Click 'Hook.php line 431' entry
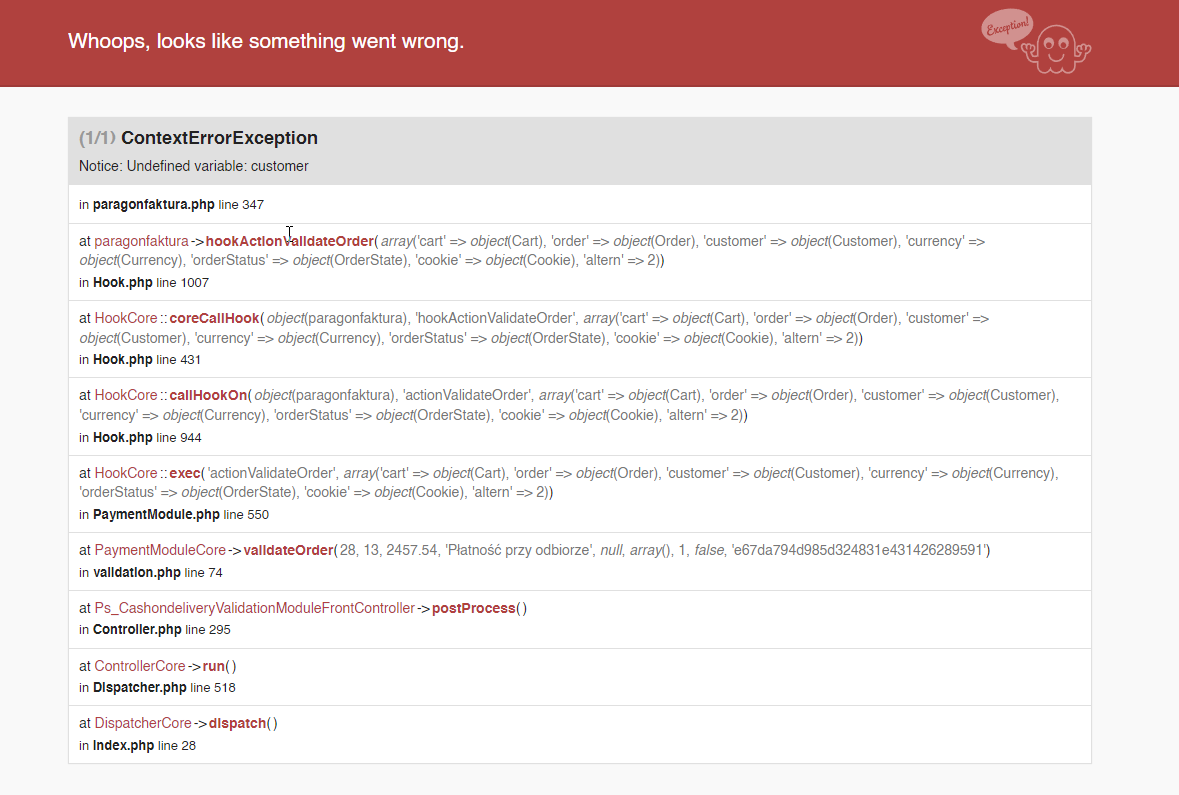 [140, 360]
